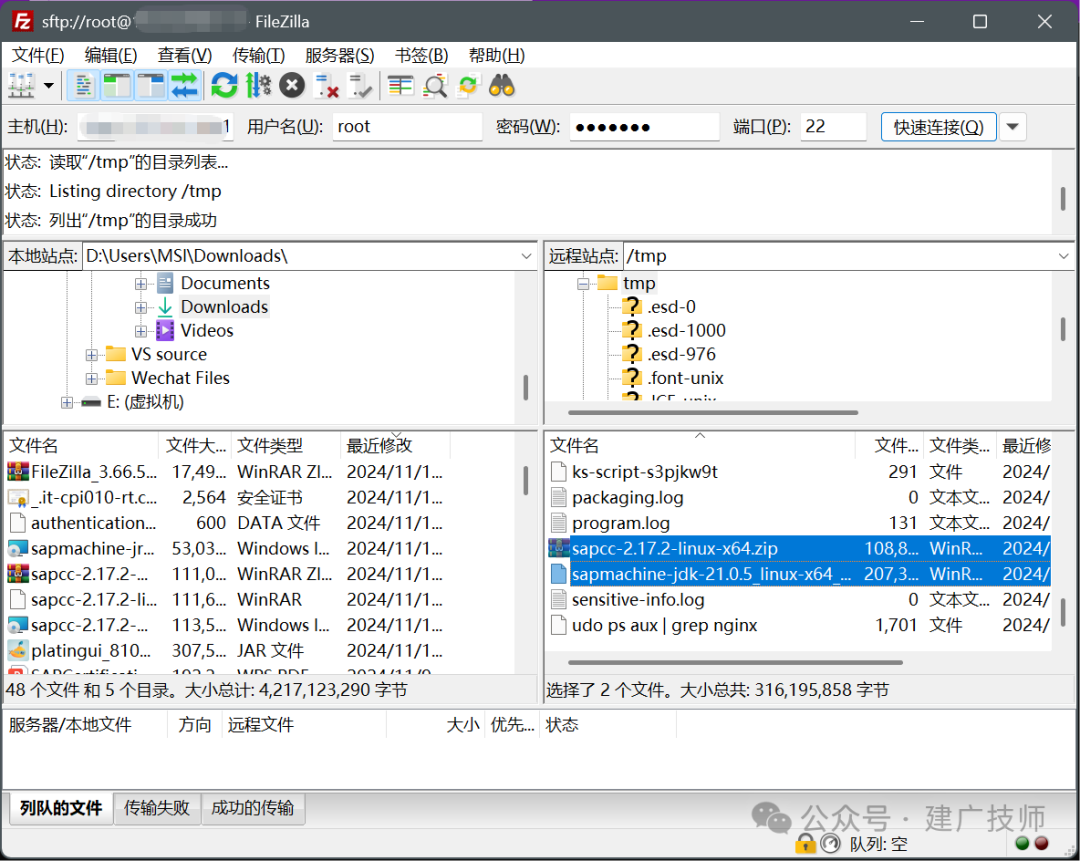This screenshot has height=861, width=1080.
Task: Toggle message log display
Action: [x=83, y=86]
